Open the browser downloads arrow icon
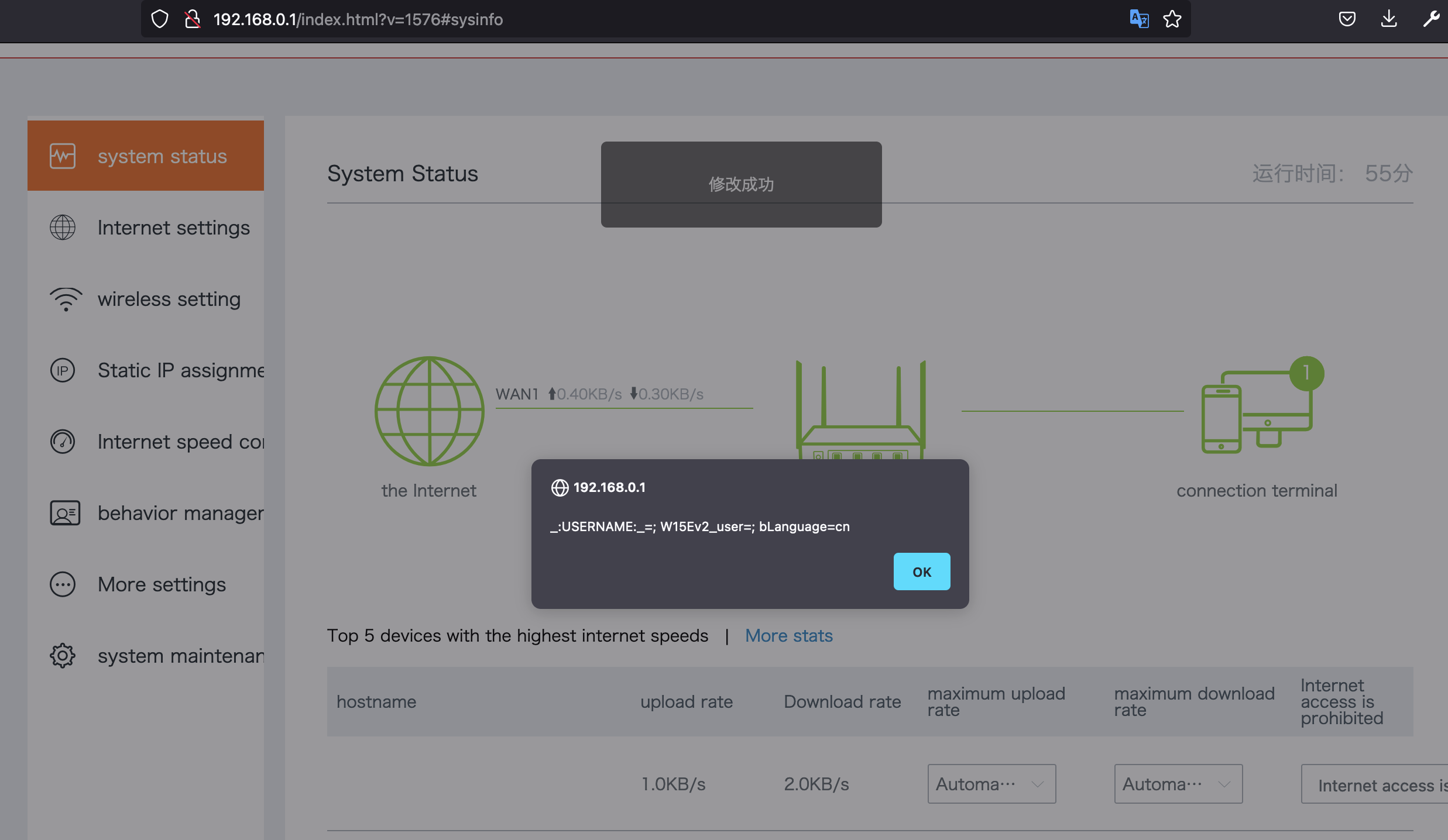 click(x=1389, y=19)
